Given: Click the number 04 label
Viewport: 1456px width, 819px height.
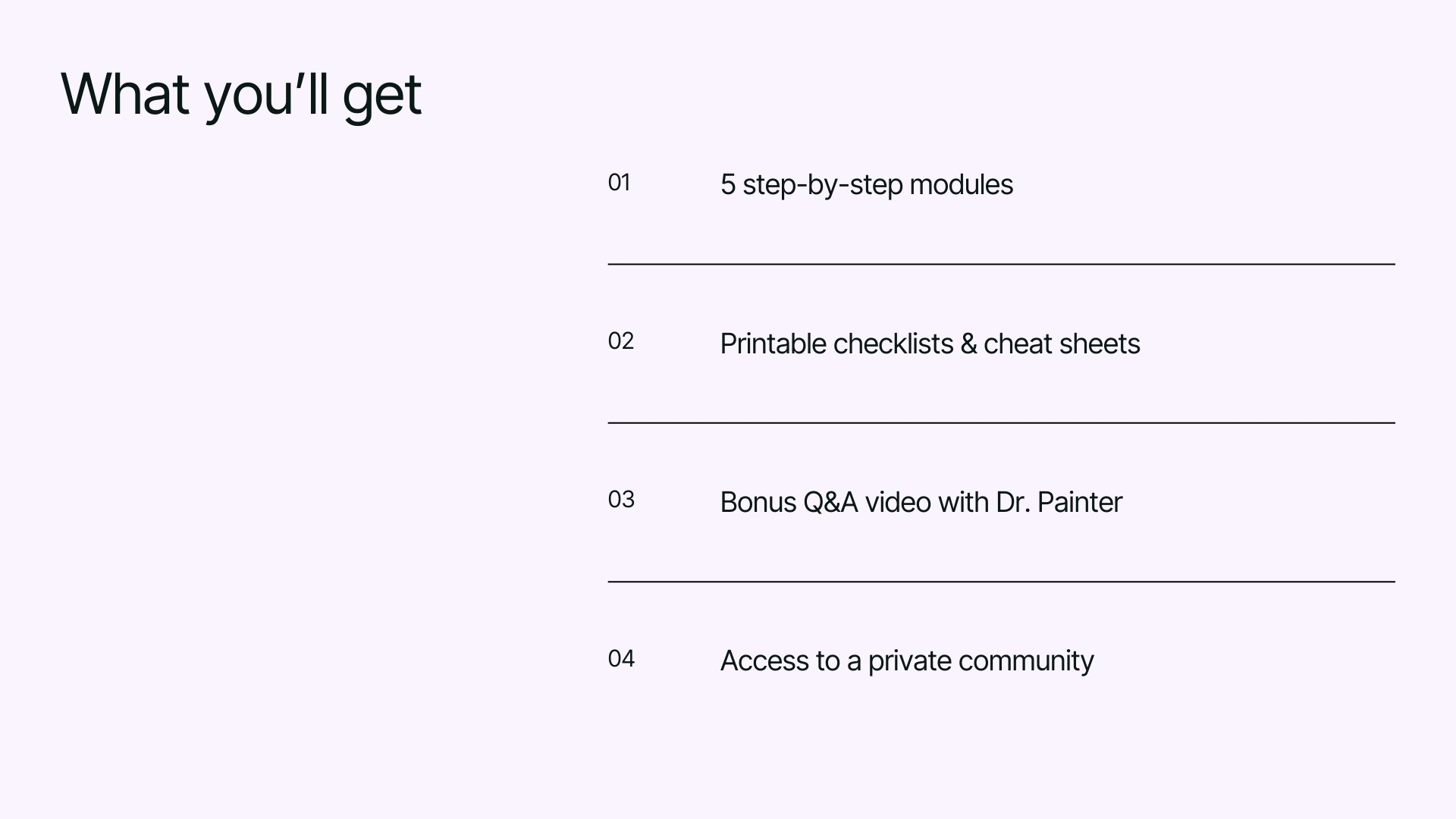Looking at the screenshot, I should click(621, 658).
